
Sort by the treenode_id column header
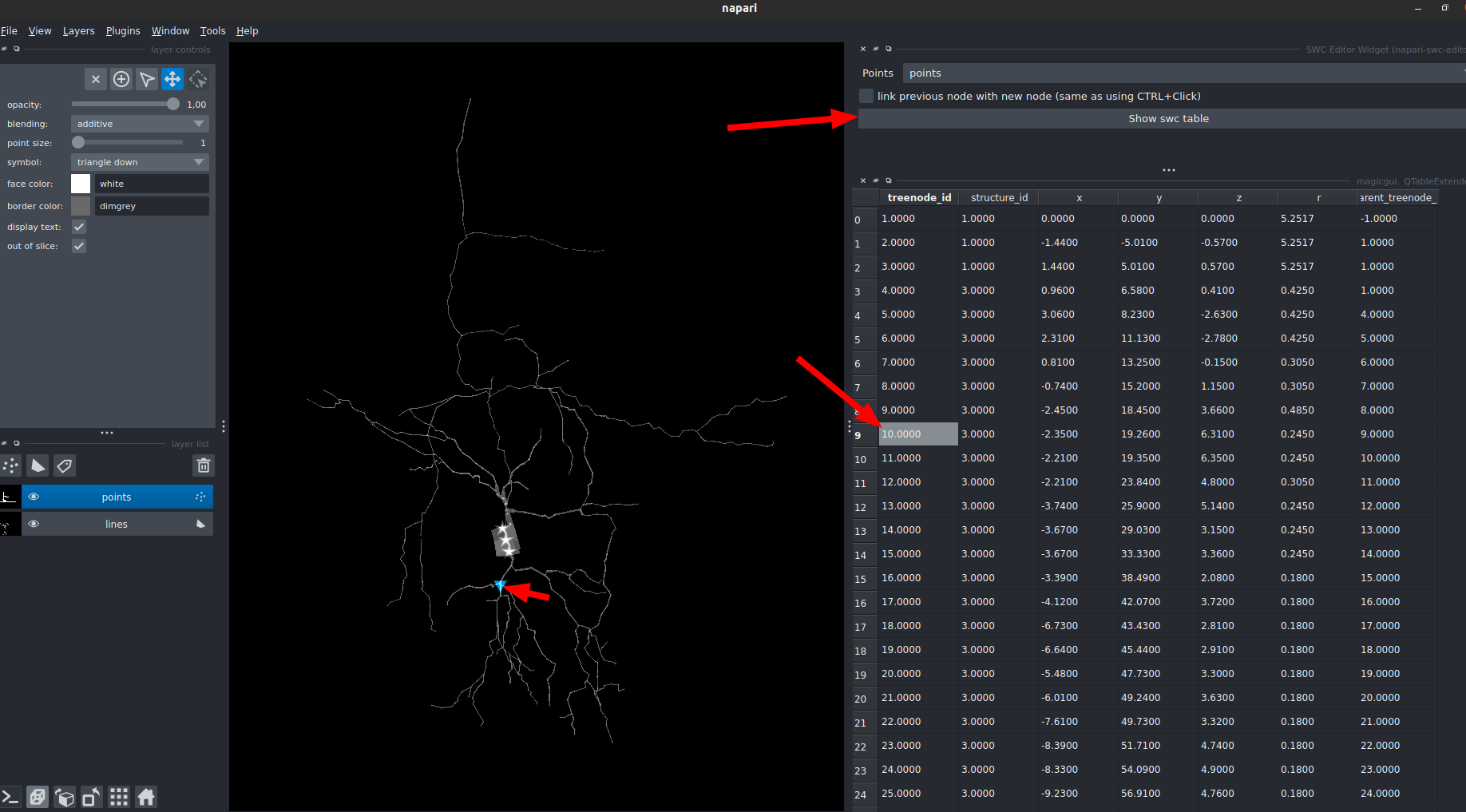pos(919,198)
